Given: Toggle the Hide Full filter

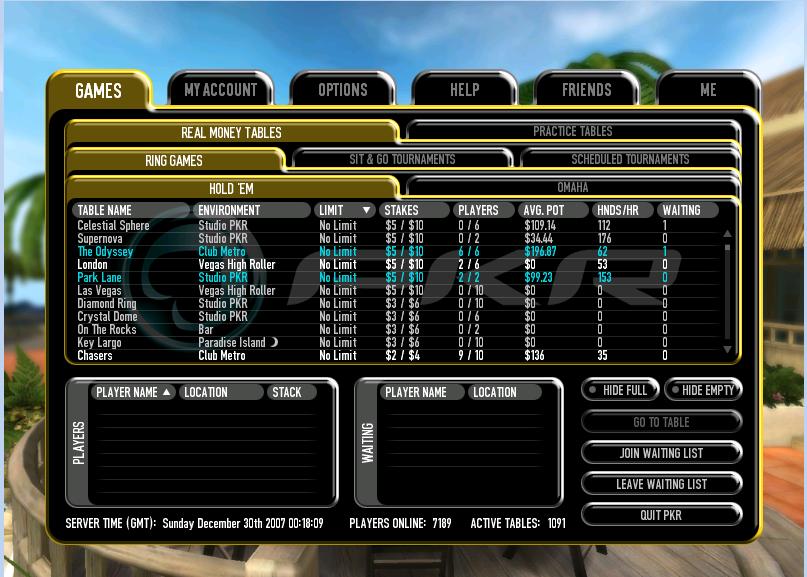Looking at the screenshot, I should point(620,390).
